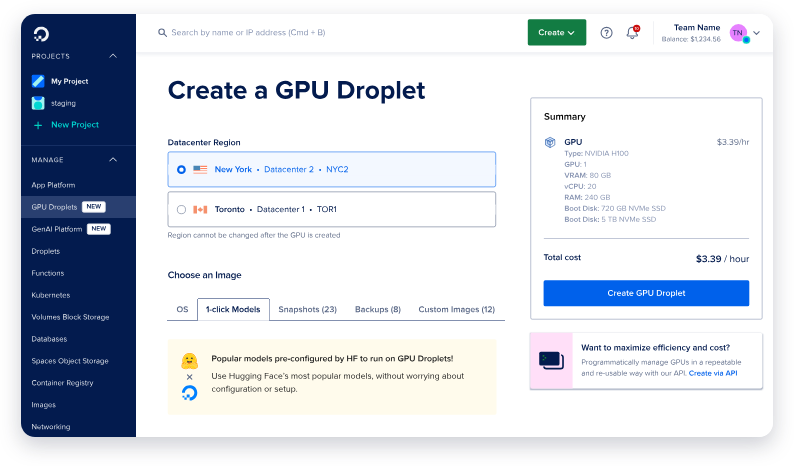
Task: Select the Toronto TOR1 radio button
Action: (x=181, y=209)
